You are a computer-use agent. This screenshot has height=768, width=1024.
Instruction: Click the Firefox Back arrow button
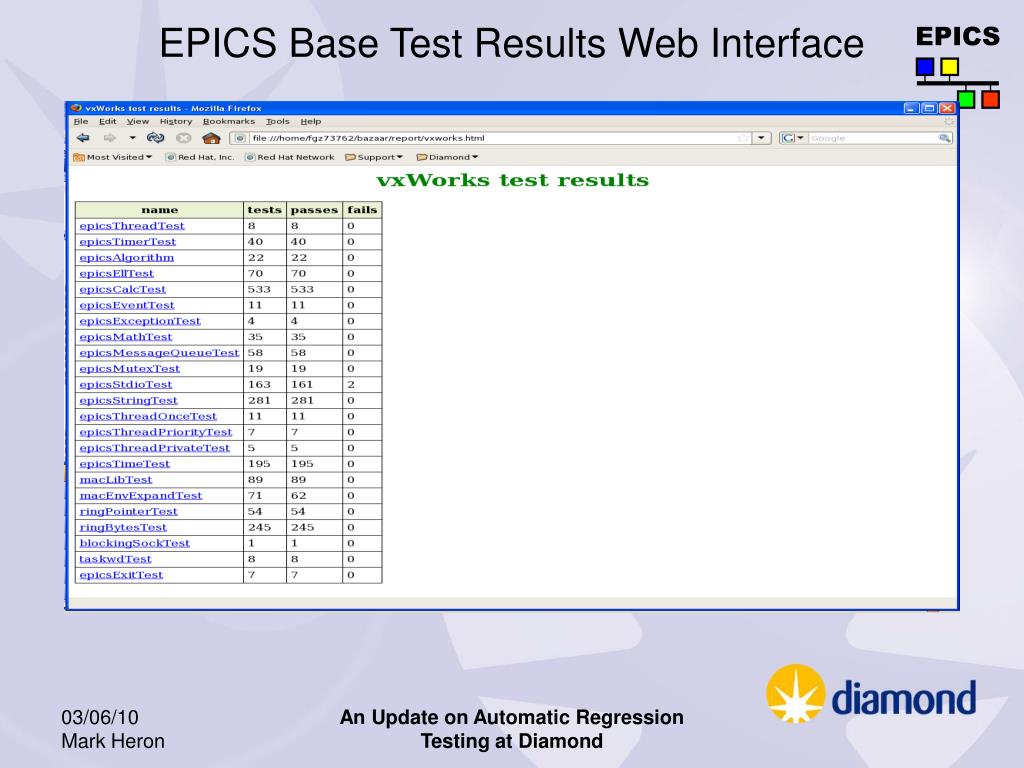pos(83,138)
